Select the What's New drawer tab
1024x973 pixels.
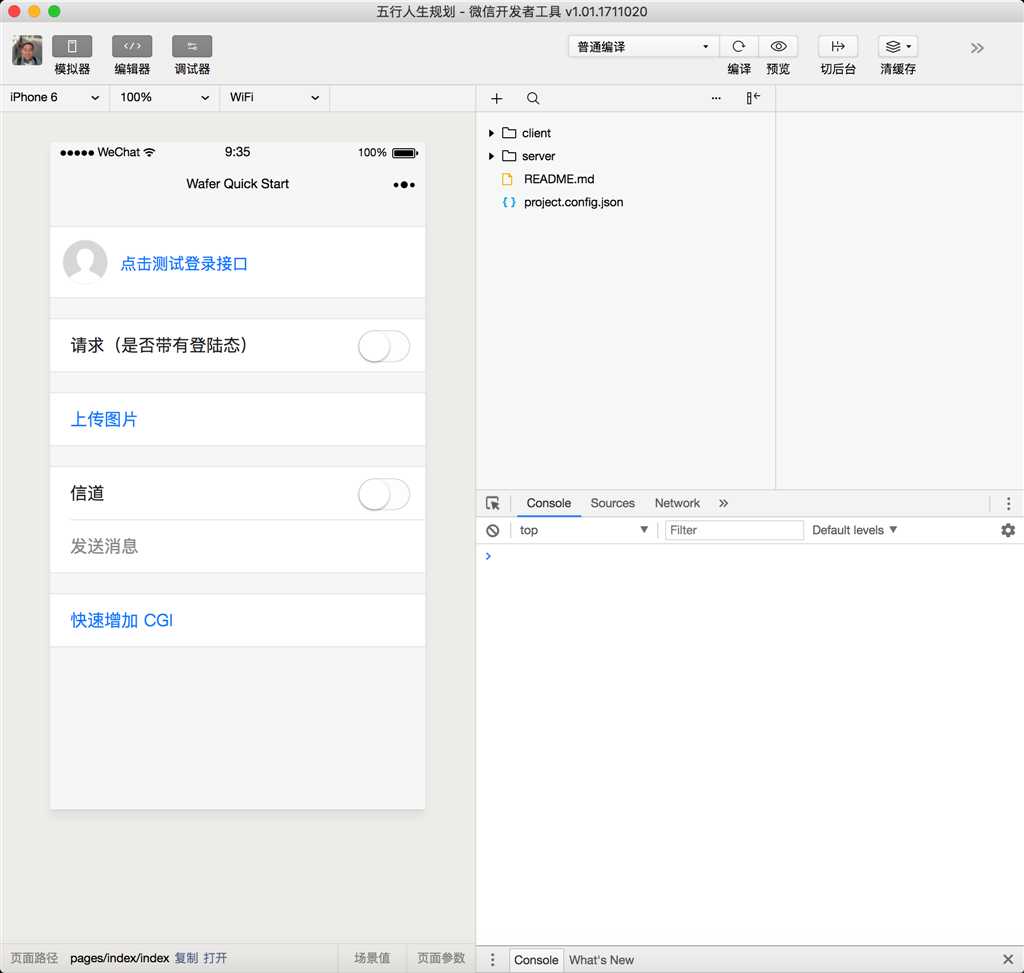(601, 960)
